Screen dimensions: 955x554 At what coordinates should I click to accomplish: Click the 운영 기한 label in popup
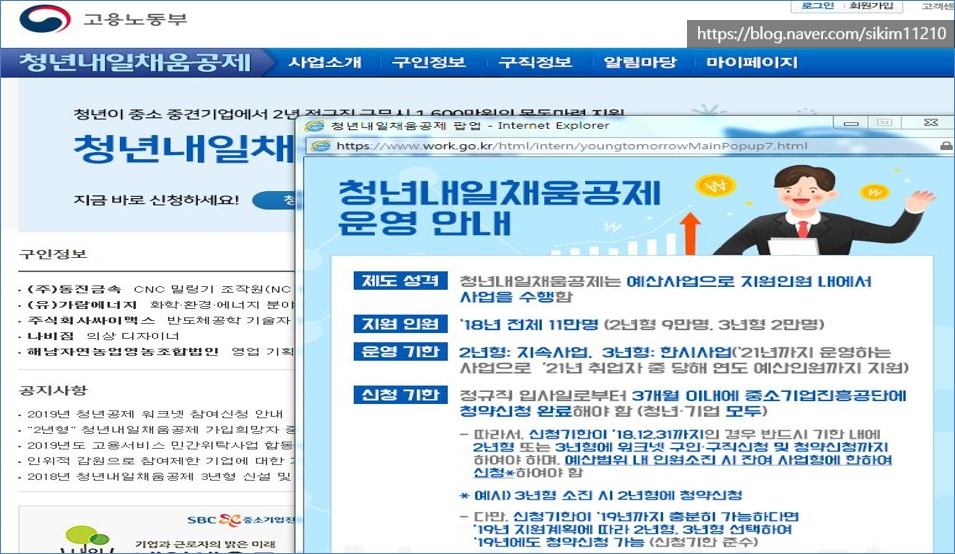[401, 351]
